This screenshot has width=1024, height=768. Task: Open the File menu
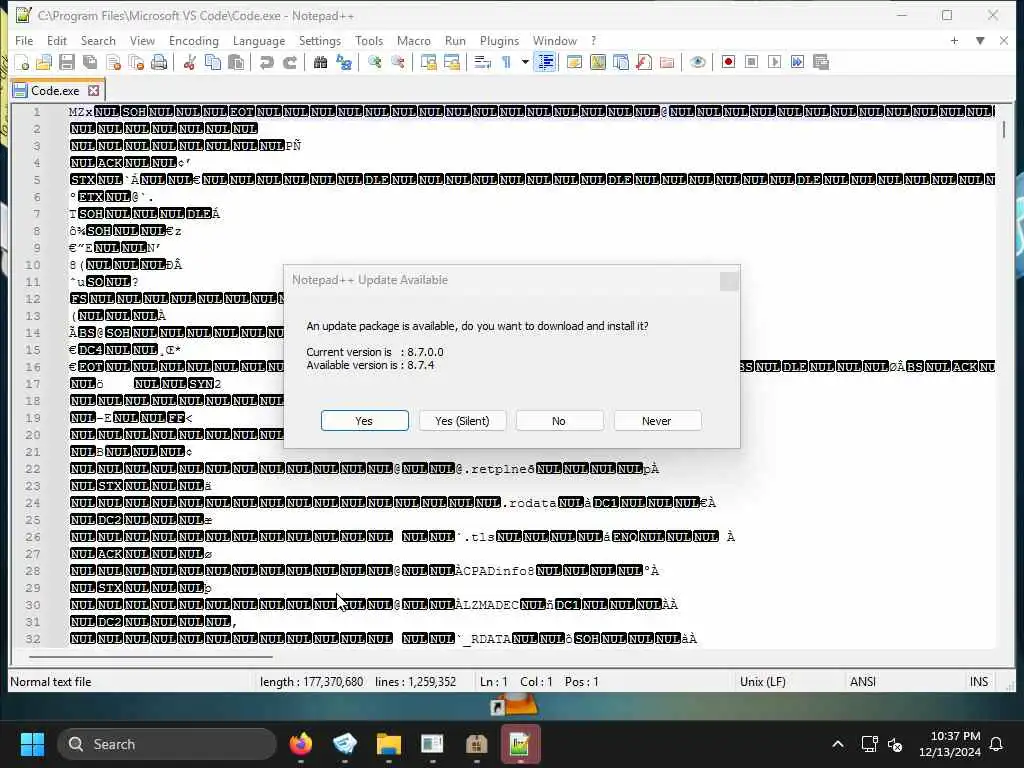tap(24, 40)
